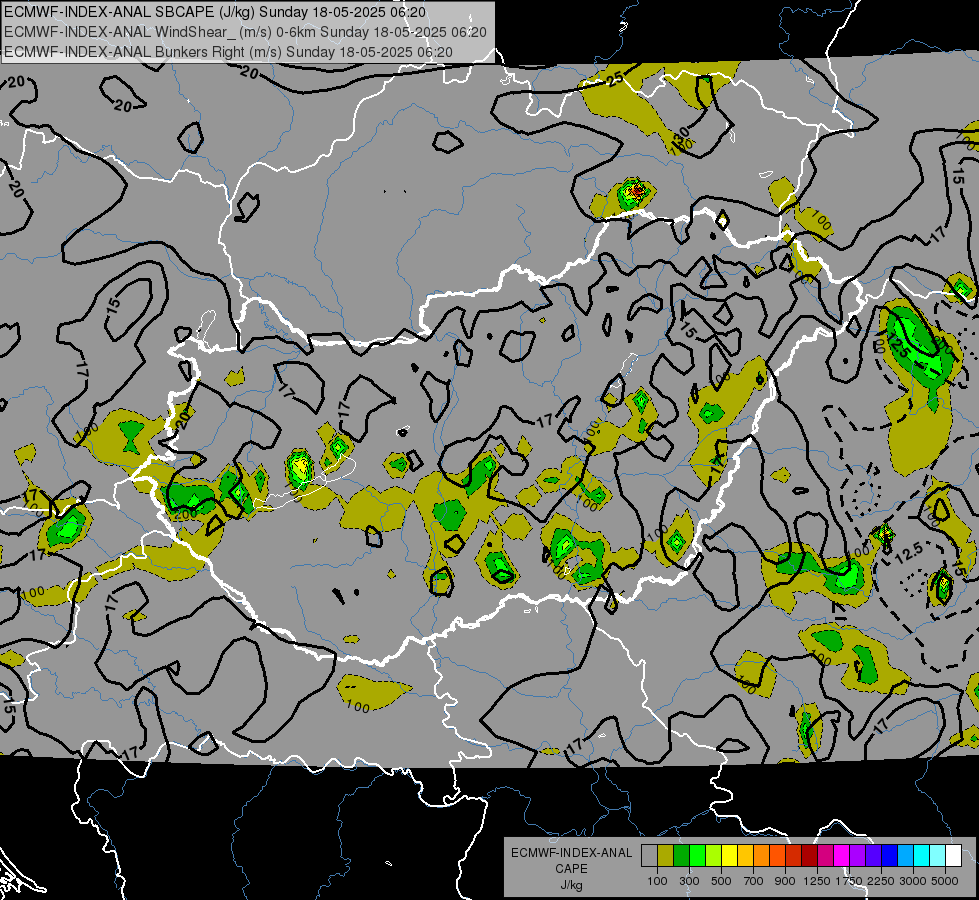Click the '500' legend tick label
The width and height of the screenshot is (979, 900).
coord(721,881)
